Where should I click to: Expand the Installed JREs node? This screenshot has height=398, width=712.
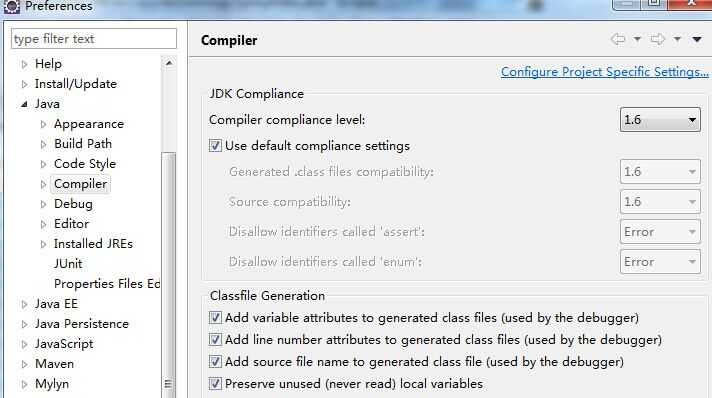pyautogui.click(x=44, y=244)
